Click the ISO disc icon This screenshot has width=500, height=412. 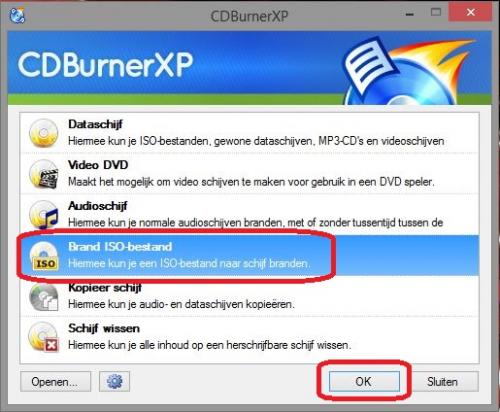(44, 255)
